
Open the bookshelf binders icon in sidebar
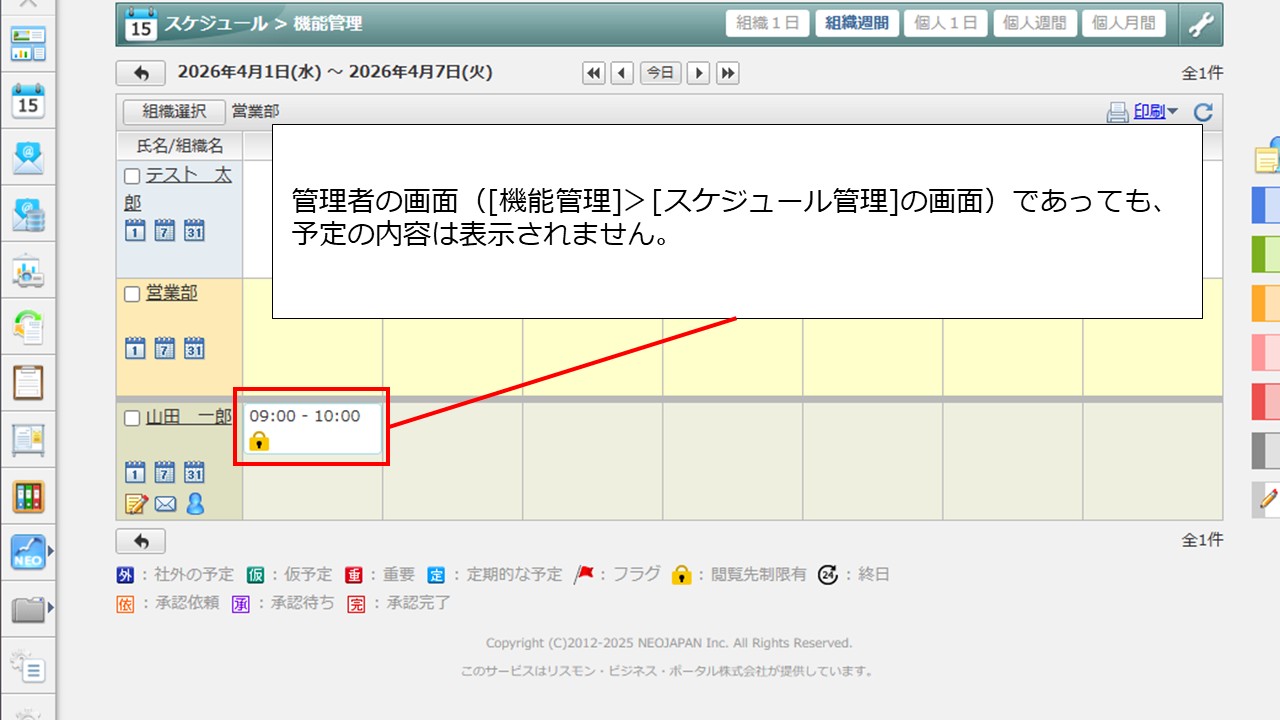click(28, 496)
